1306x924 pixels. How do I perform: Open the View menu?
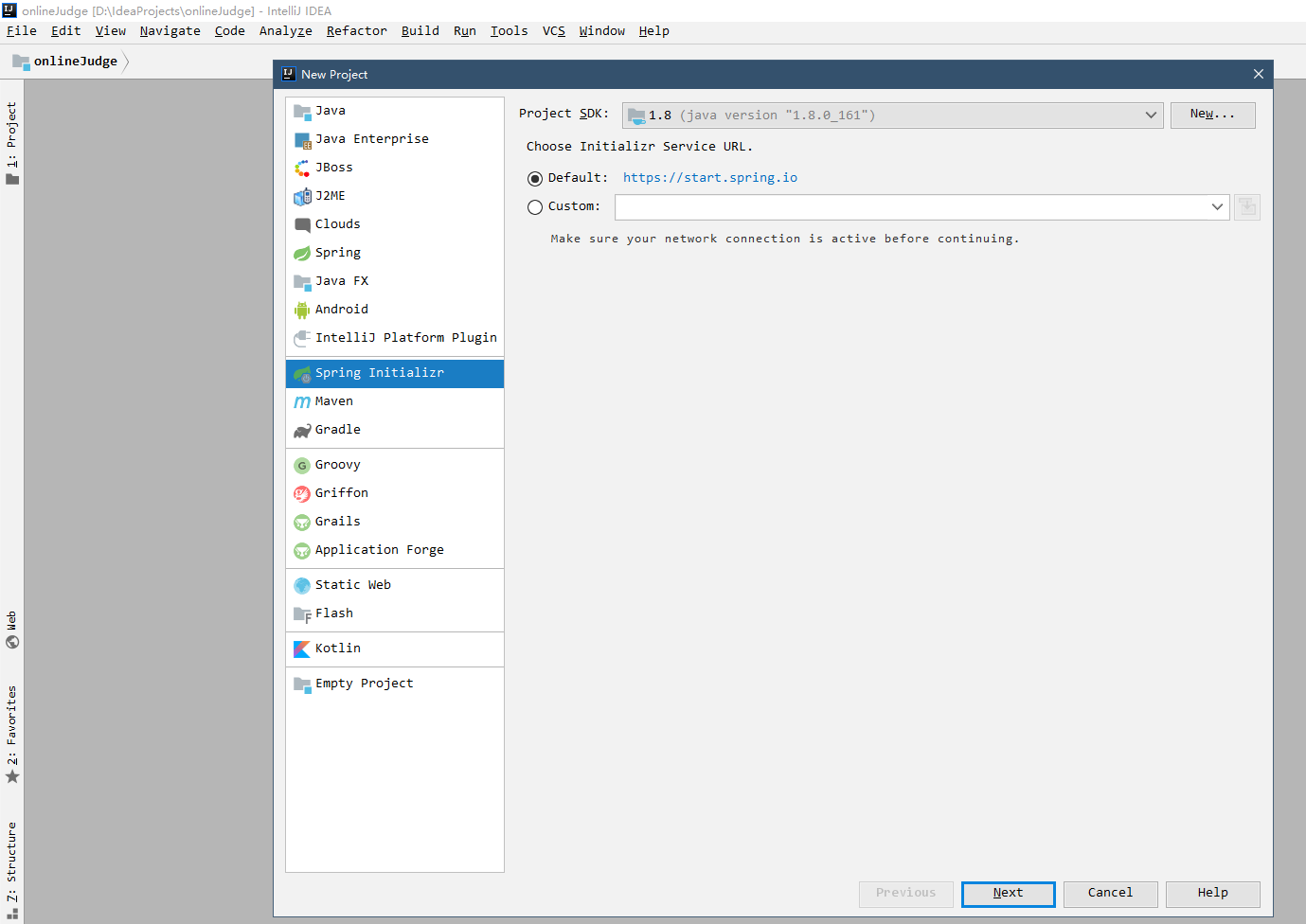111,31
